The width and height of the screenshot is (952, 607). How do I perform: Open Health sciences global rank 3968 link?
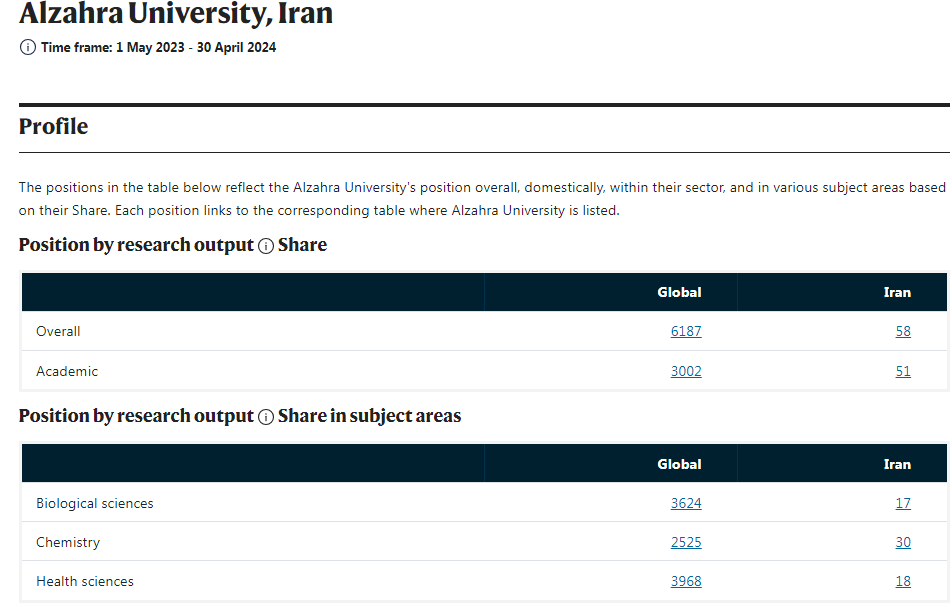[x=686, y=582]
